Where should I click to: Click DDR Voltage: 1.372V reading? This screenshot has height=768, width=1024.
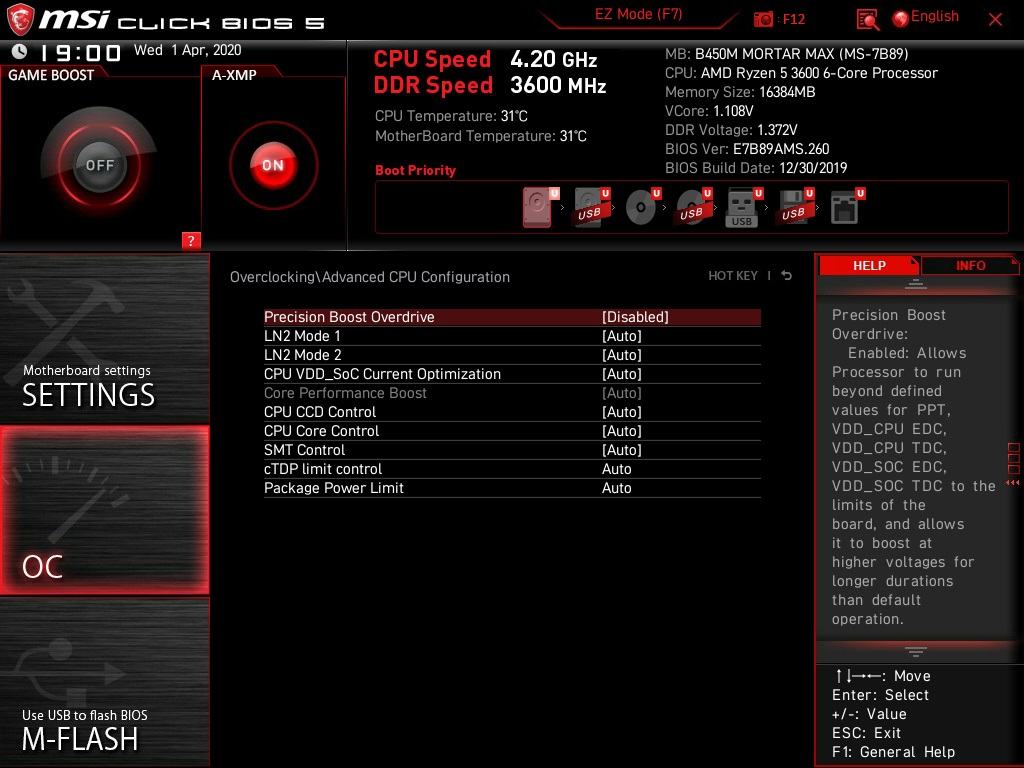[x=731, y=130]
